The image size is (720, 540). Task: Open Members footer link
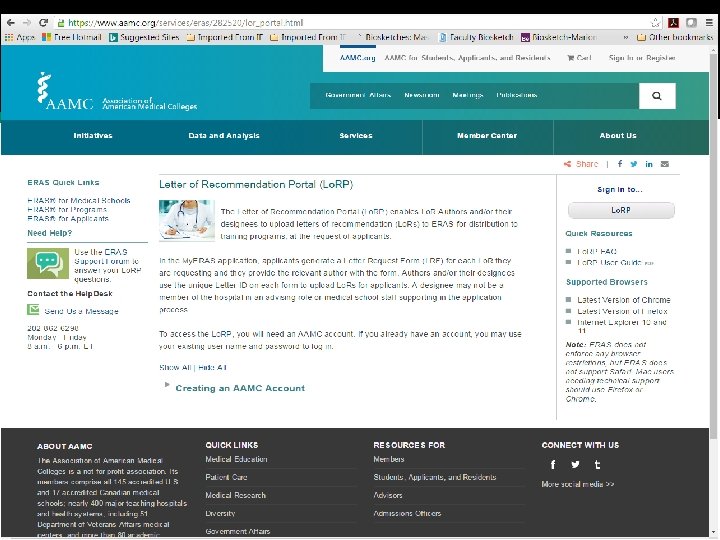click(388, 459)
